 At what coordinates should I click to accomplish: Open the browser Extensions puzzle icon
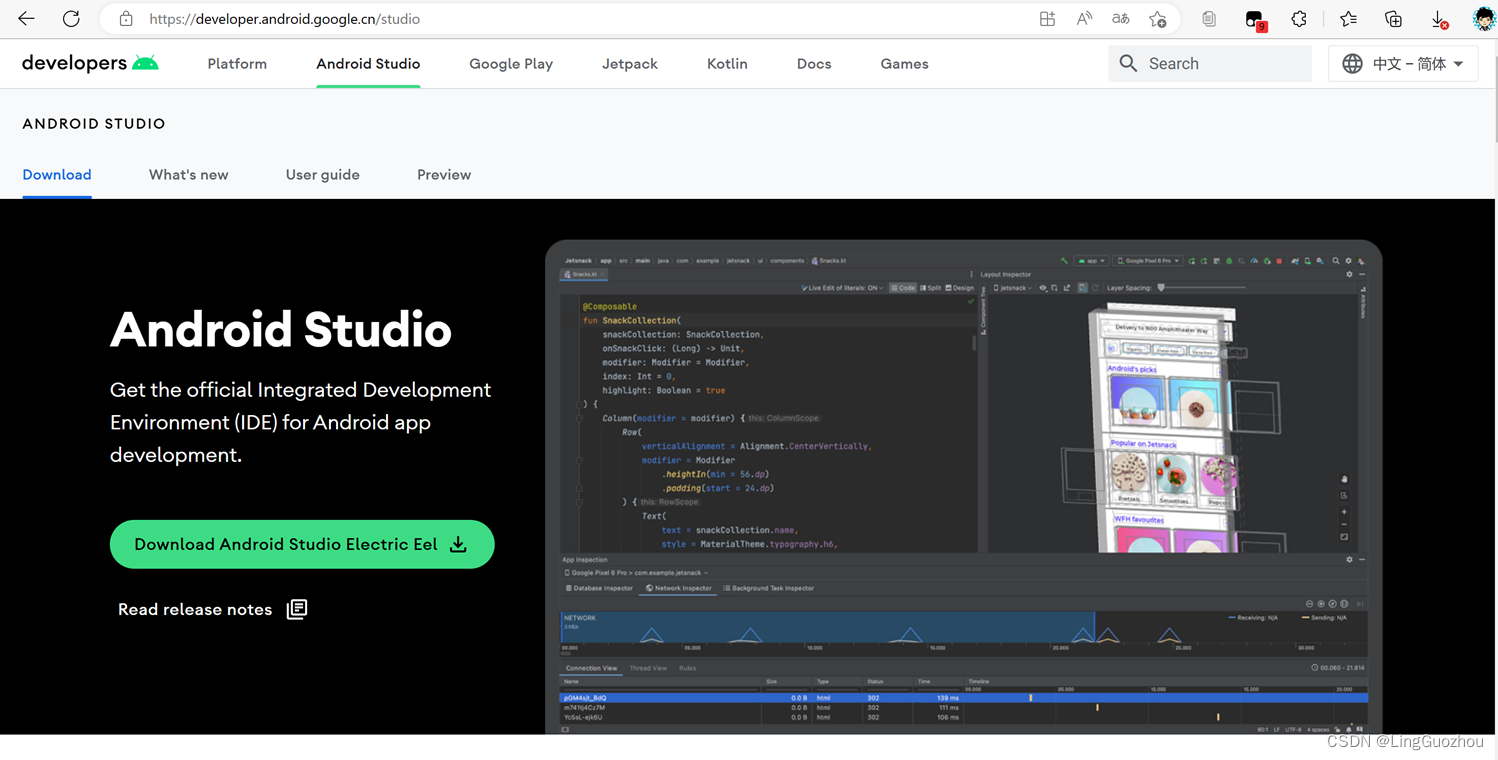[1299, 19]
